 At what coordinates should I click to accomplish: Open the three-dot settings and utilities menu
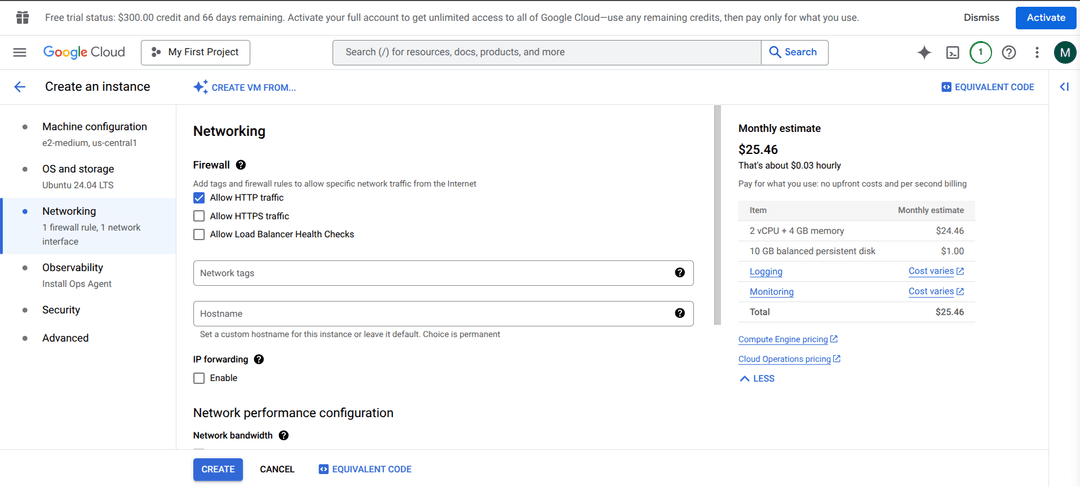tap(1037, 52)
